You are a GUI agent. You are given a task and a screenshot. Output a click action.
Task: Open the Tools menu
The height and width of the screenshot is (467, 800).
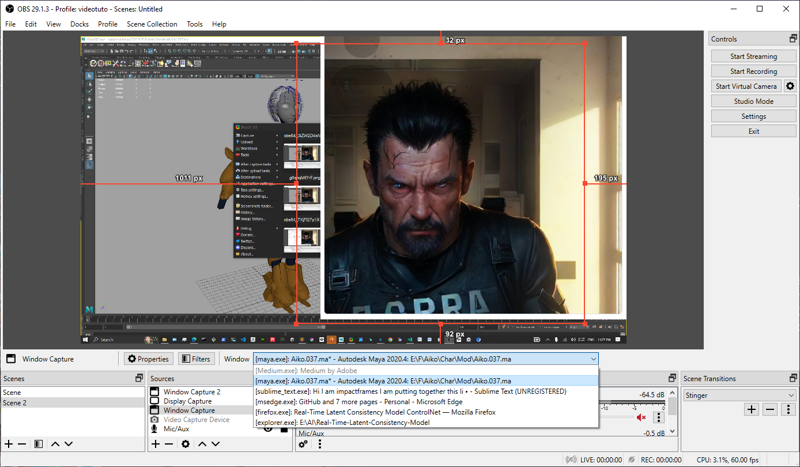194,24
